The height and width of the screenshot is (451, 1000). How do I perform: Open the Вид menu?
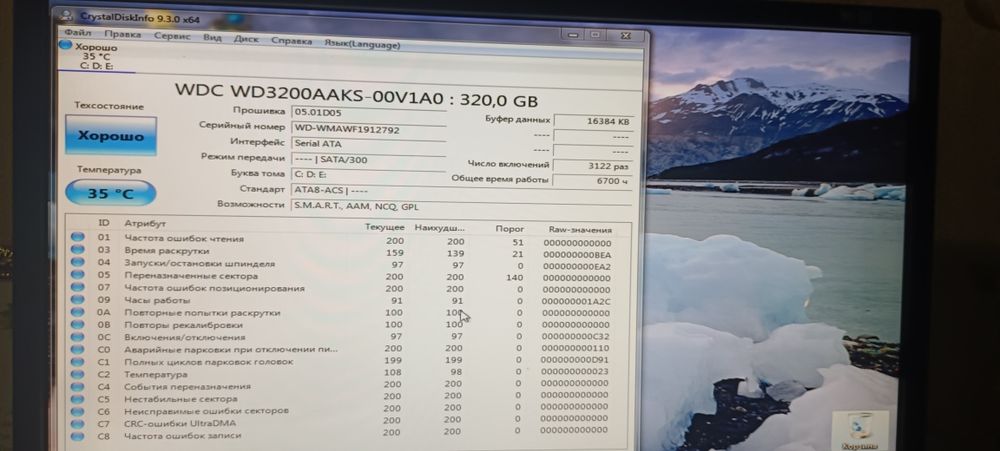212,38
